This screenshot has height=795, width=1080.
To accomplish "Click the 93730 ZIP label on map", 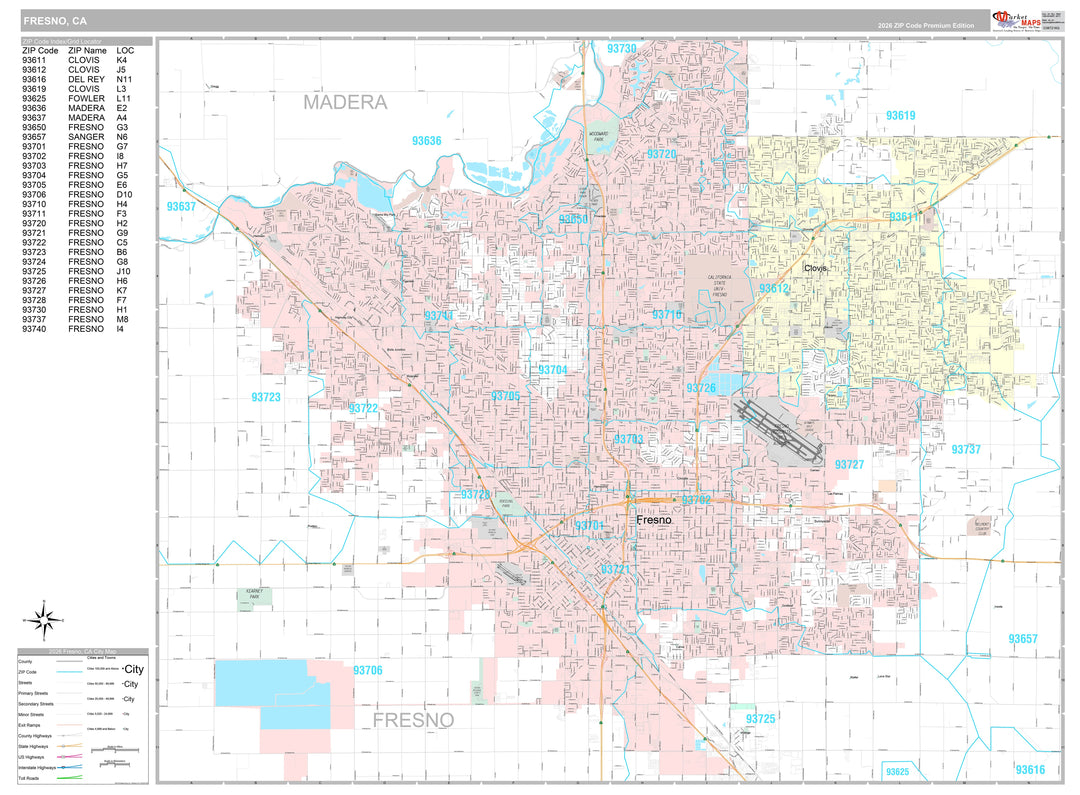I will 622,49.
